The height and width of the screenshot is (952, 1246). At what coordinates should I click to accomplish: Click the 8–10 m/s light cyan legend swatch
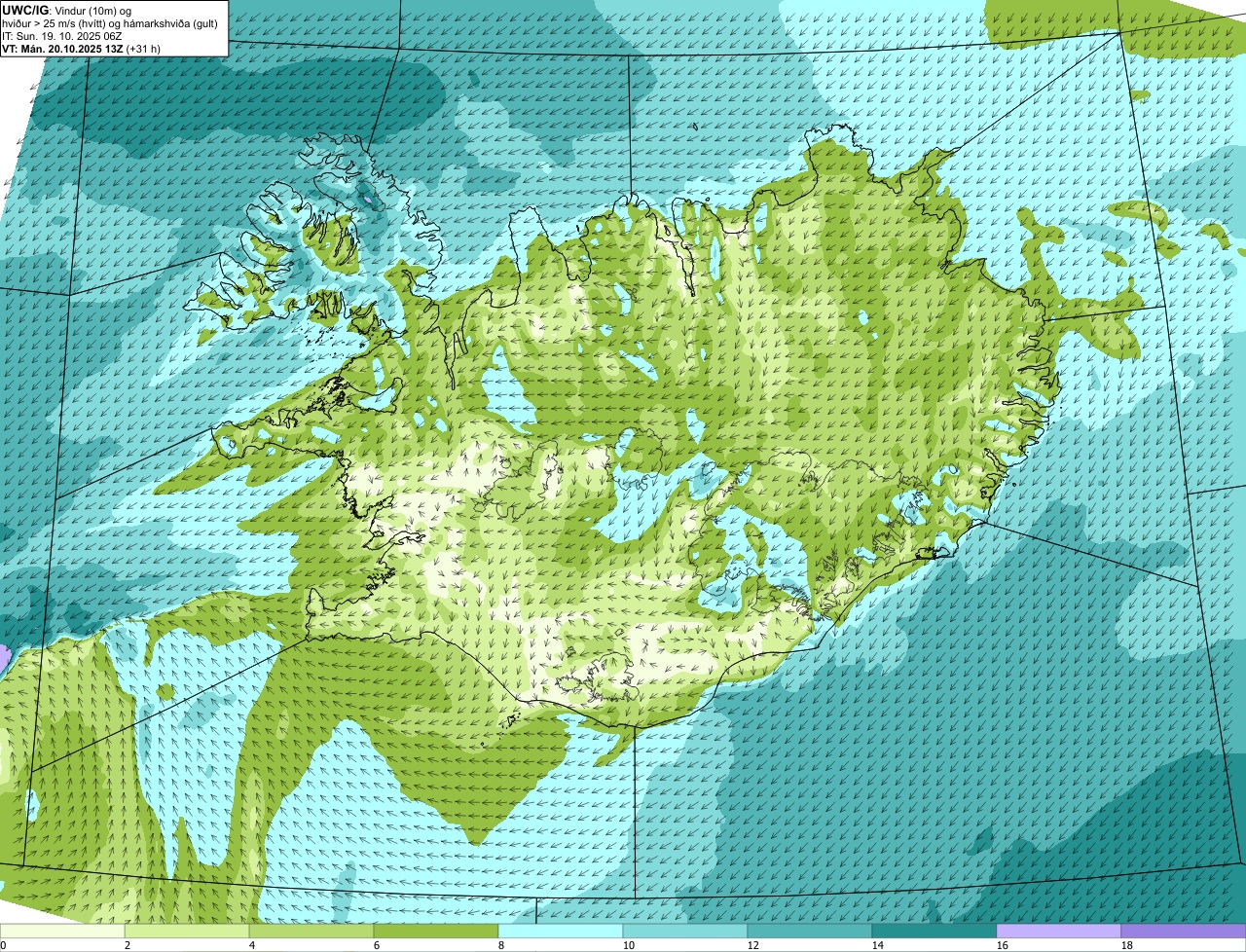(x=561, y=932)
